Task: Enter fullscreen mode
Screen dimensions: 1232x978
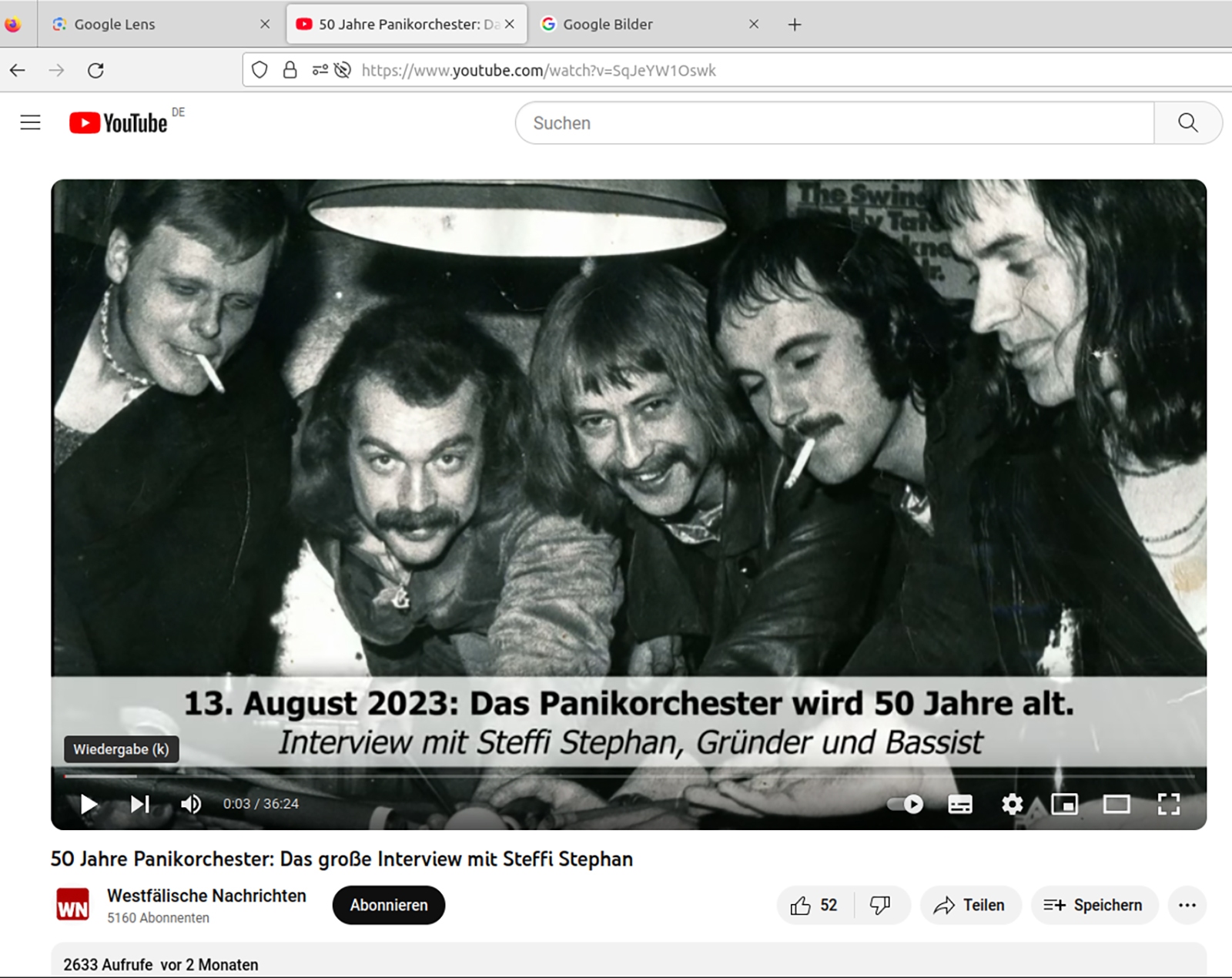Action: click(1168, 804)
